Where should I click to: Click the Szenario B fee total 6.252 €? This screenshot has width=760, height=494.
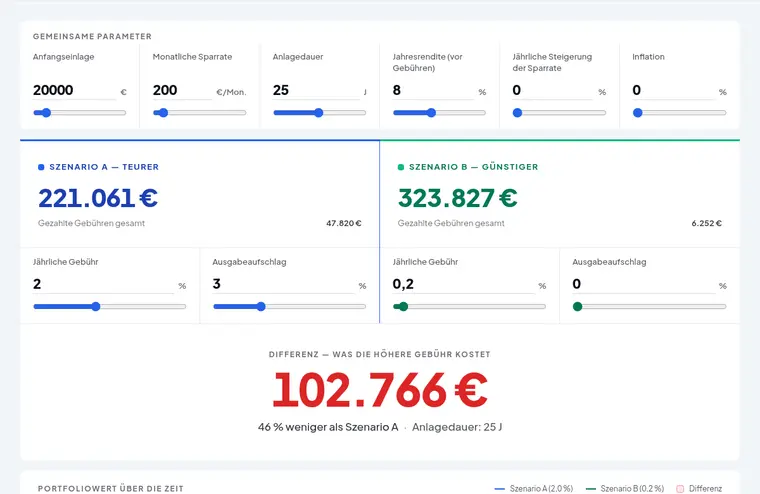point(707,223)
